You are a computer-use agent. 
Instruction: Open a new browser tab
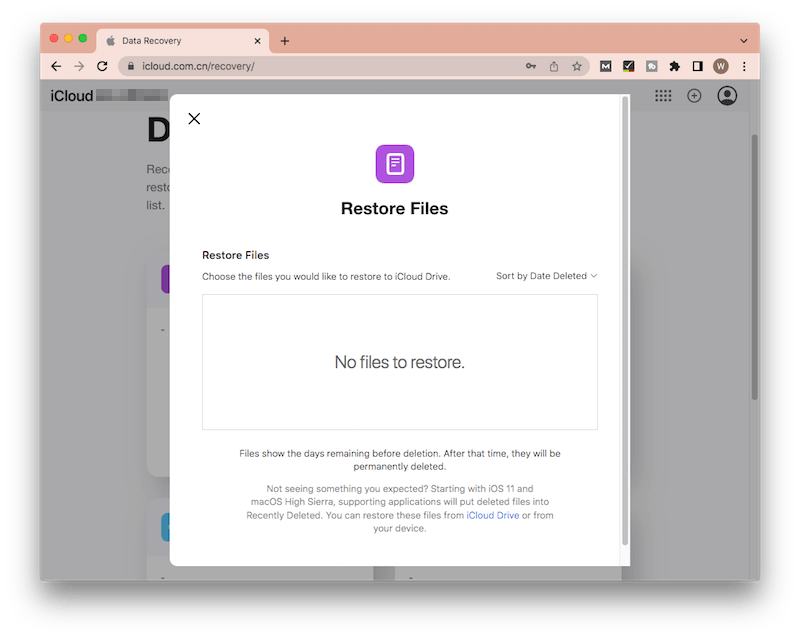coord(285,41)
